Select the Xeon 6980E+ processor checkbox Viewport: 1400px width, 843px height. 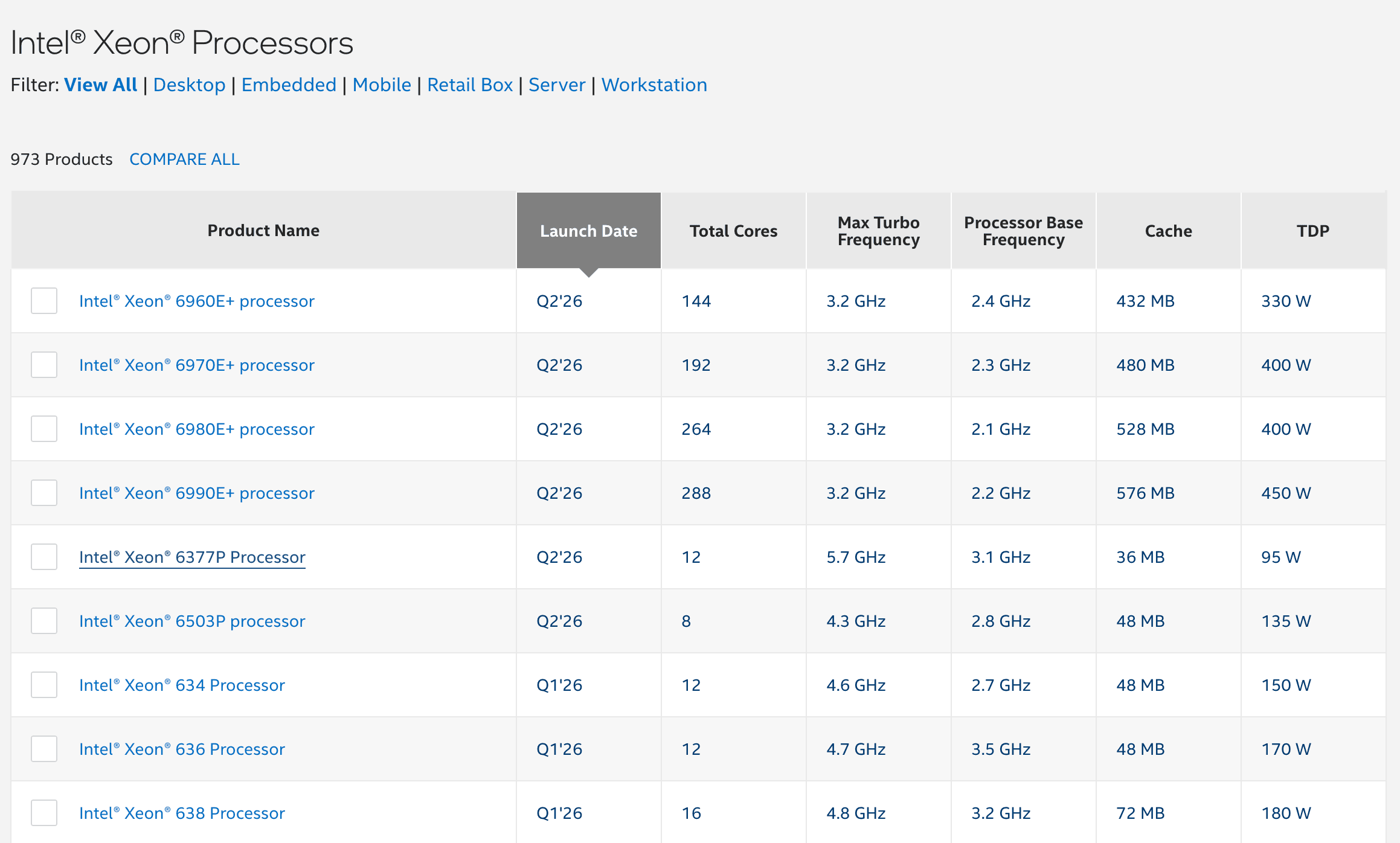pos(44,429)
